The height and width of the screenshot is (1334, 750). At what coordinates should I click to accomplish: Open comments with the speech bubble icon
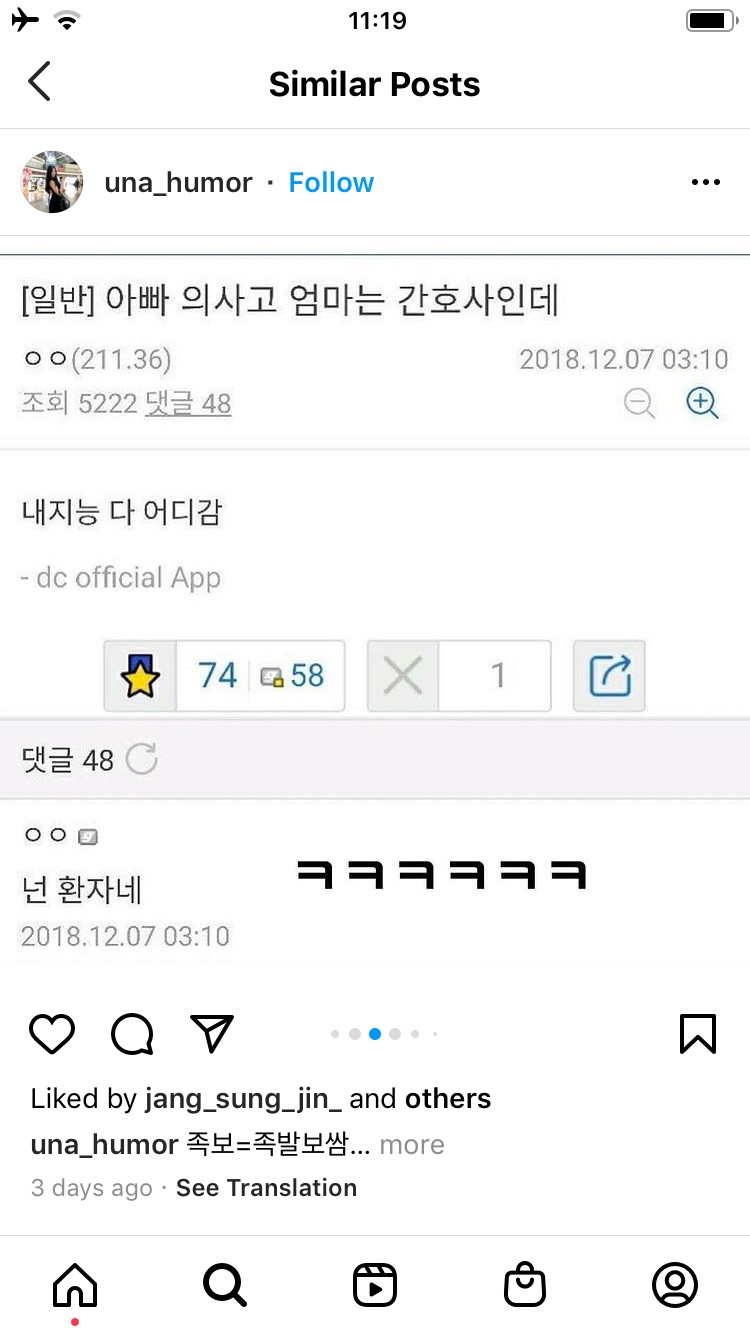(x=132, y=1034)
